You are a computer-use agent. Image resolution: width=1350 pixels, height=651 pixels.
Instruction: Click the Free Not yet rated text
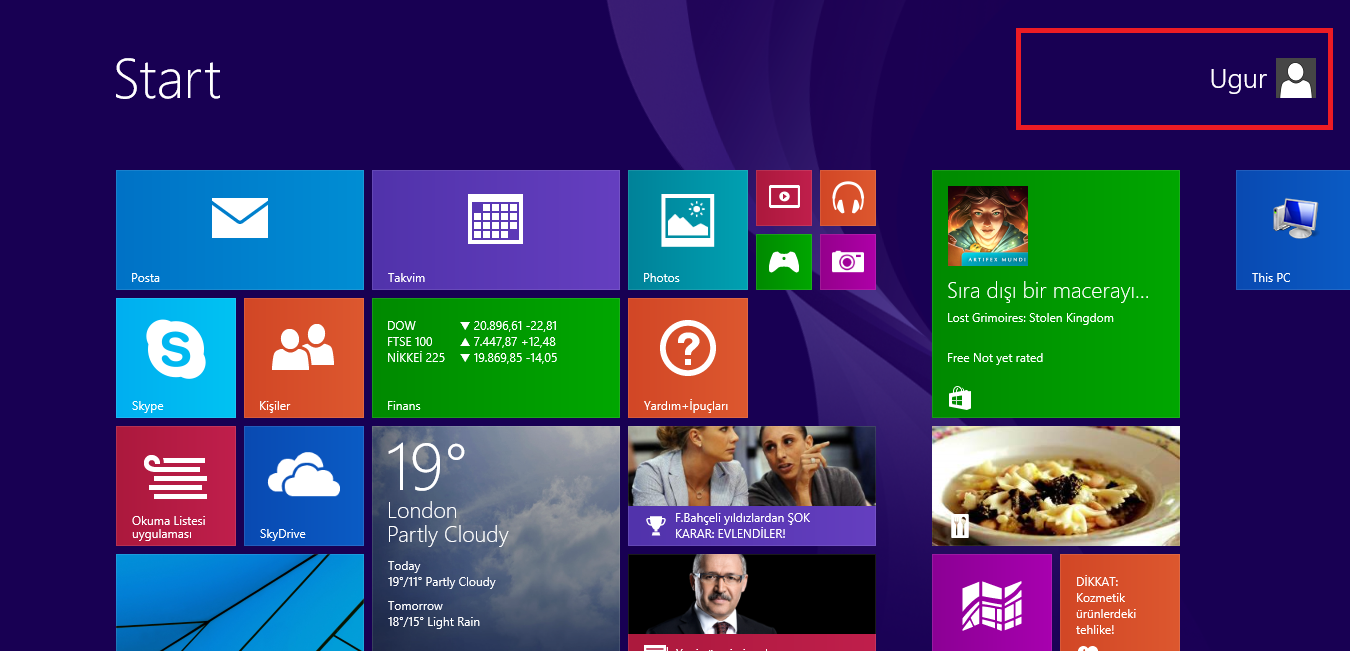[x=995, y=358]
